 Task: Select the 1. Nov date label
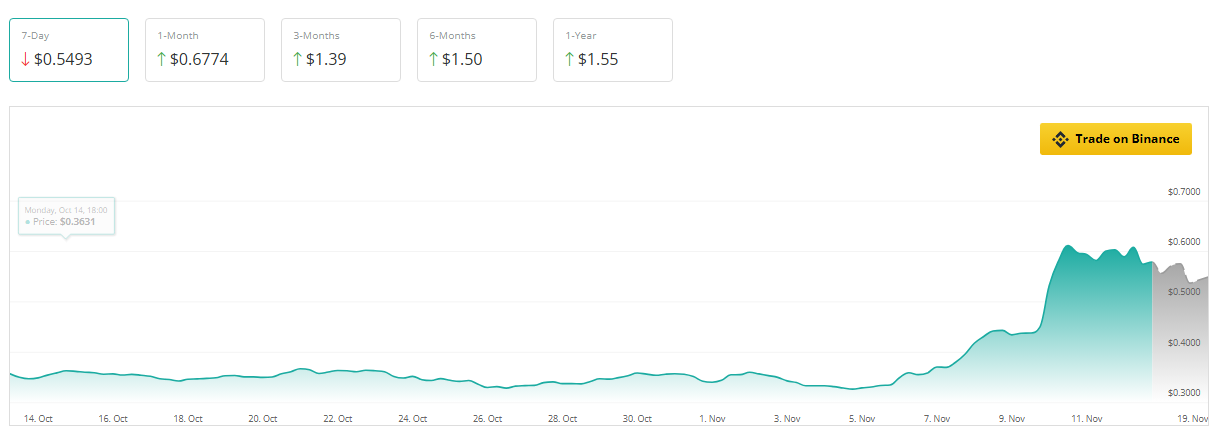(x=712, y=418)
